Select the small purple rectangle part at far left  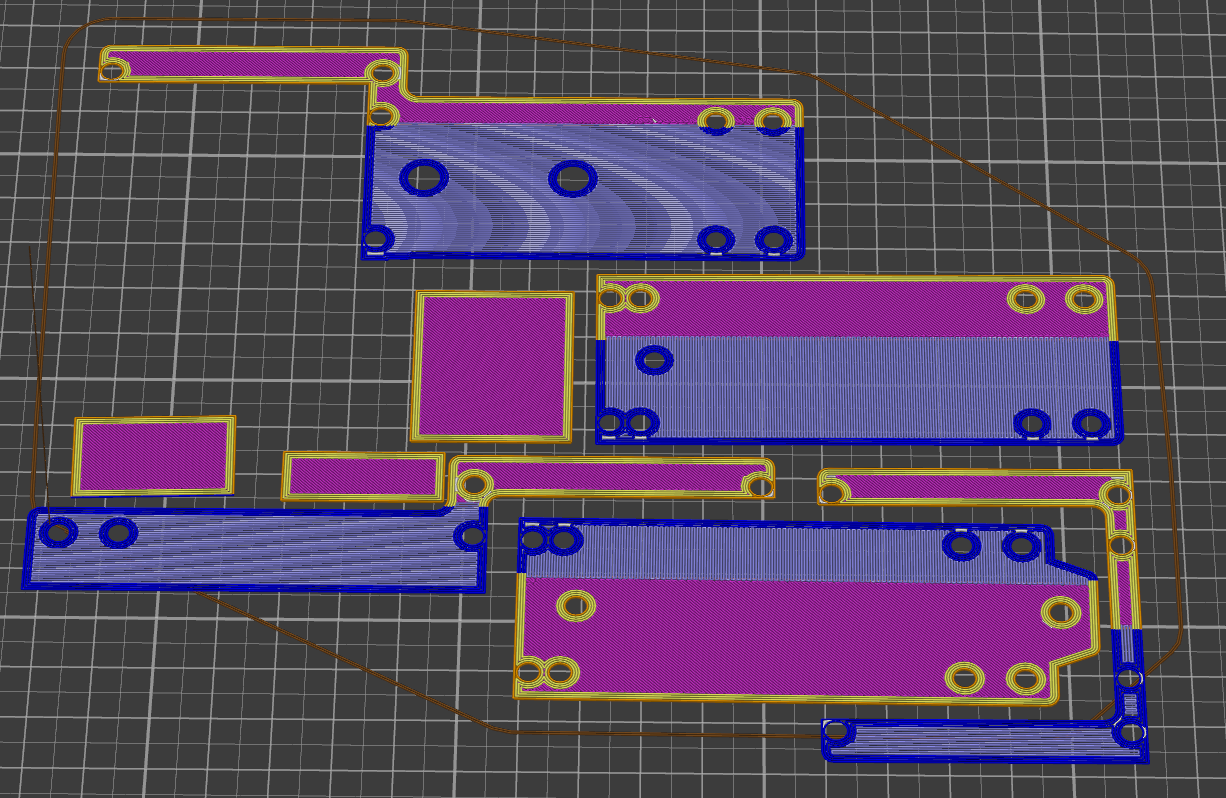(x=154, y=456)
